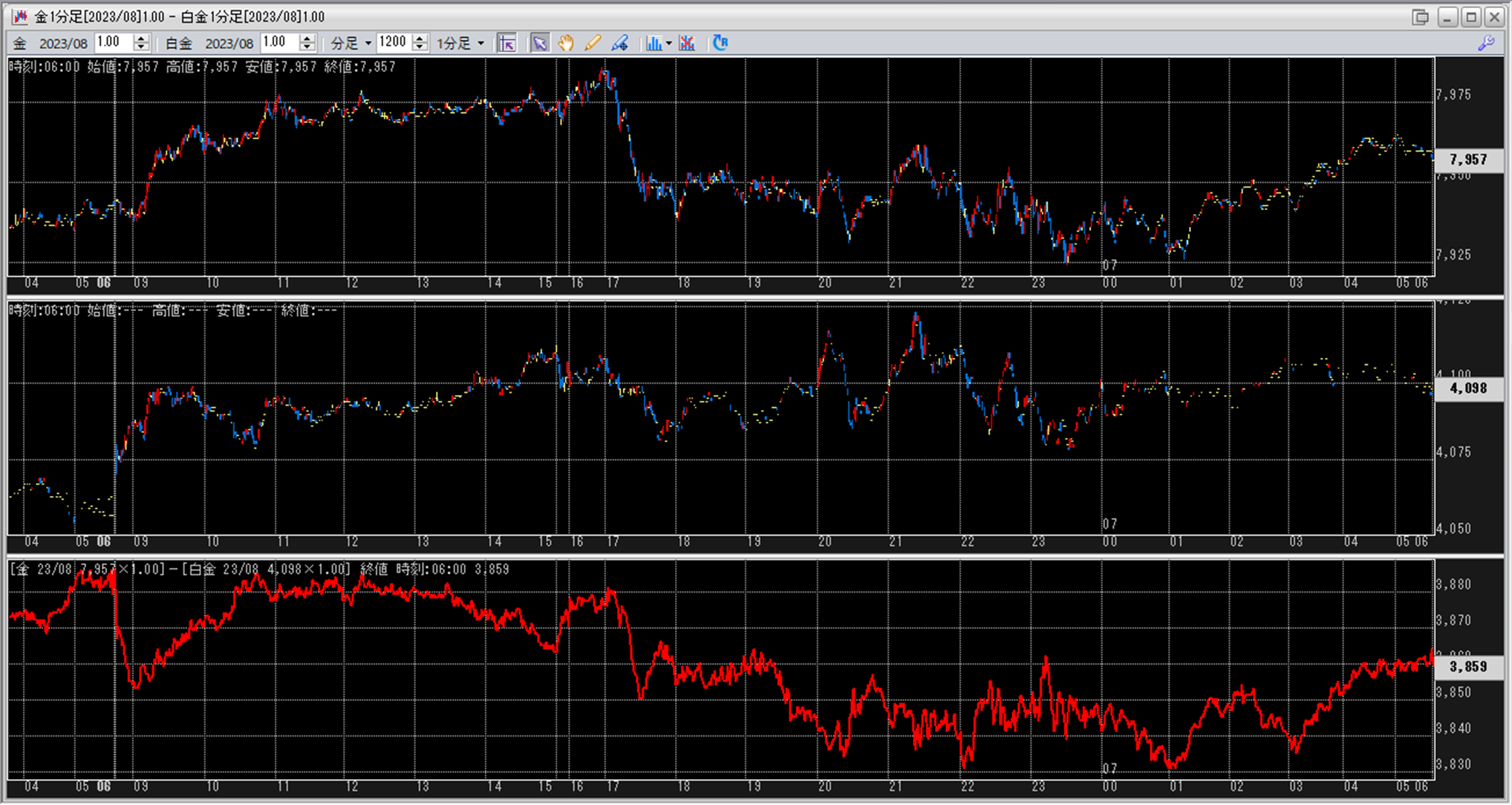This screenshot has height=805, width=1512.
Task: Select the arrow pointer cursor tool
Action: coord(539,43)
